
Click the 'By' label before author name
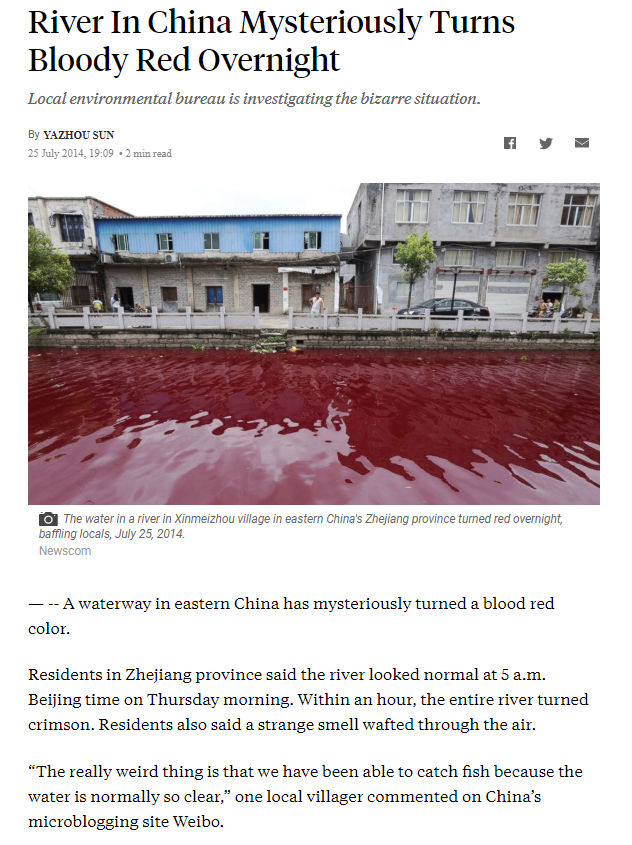[x=33, y=135]
